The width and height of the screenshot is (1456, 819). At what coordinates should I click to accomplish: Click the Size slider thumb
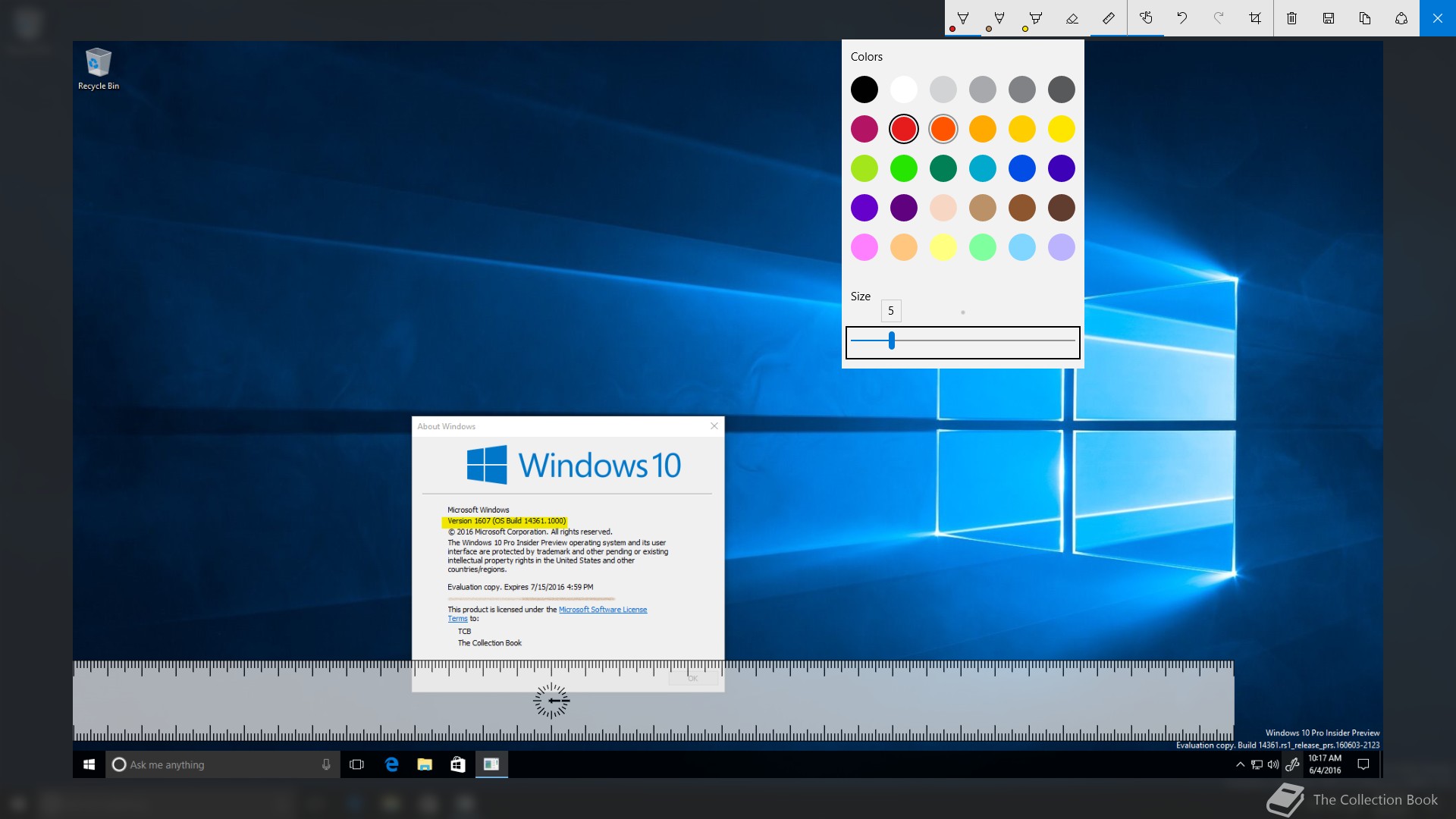pos(892,340)
